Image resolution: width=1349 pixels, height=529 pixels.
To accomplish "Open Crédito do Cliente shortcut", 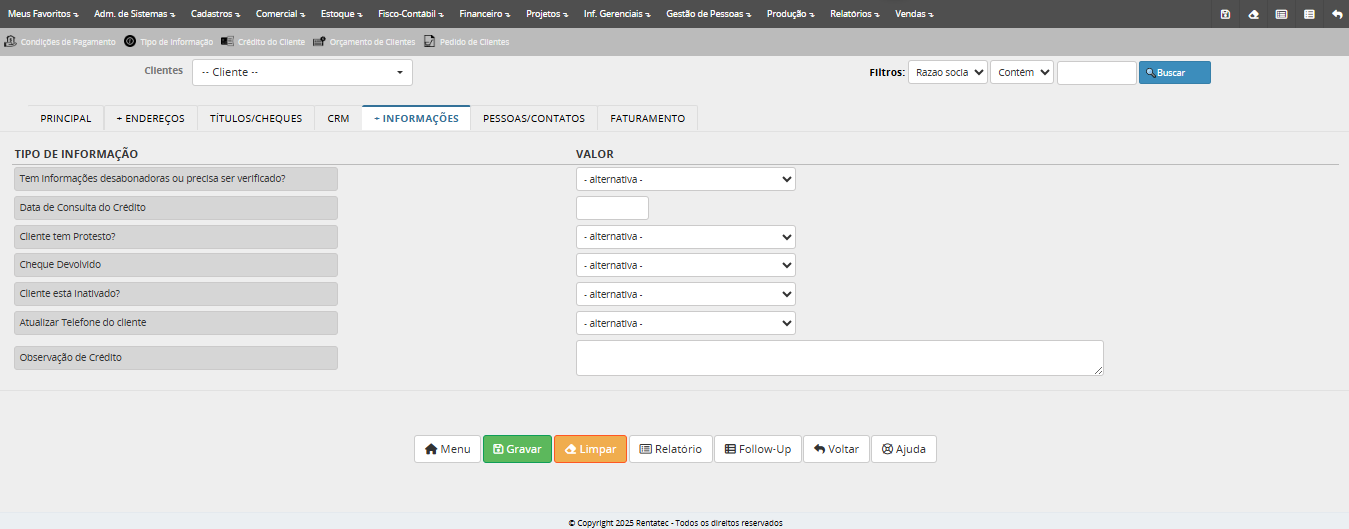I will point(263,42).
